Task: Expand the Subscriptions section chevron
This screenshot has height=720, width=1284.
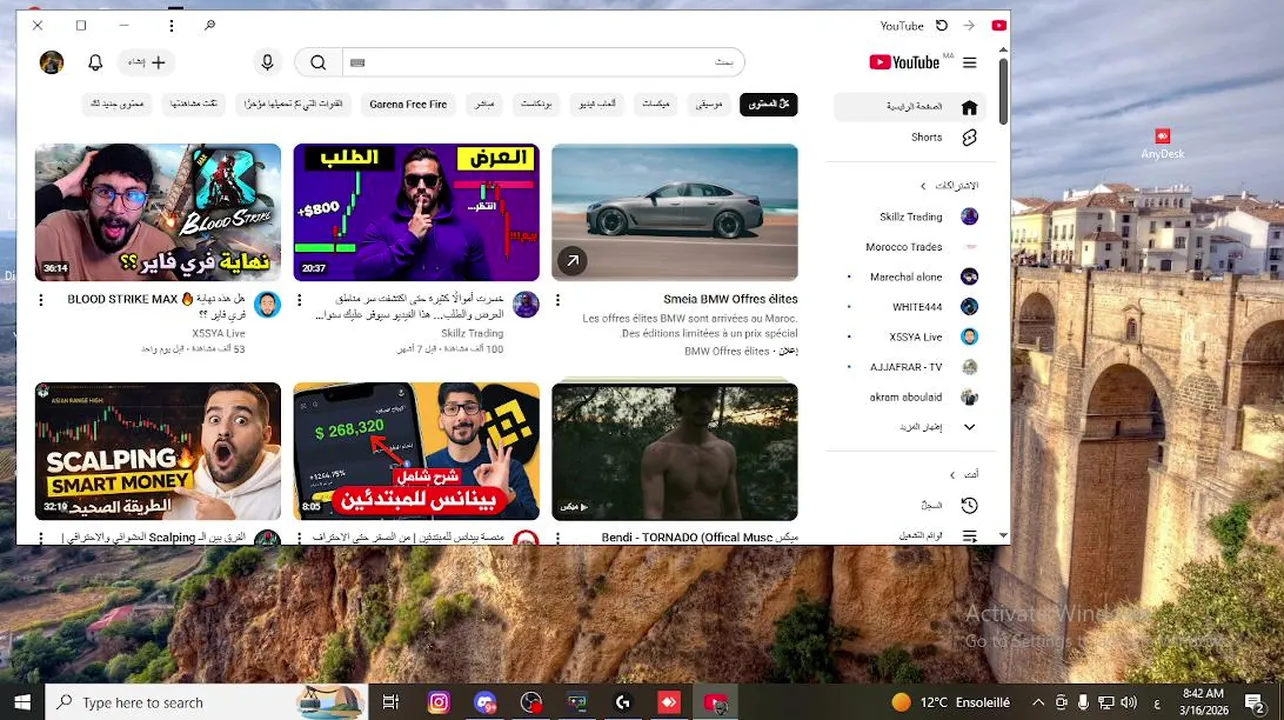Action: pyautogui.click(x=924, y=186)
